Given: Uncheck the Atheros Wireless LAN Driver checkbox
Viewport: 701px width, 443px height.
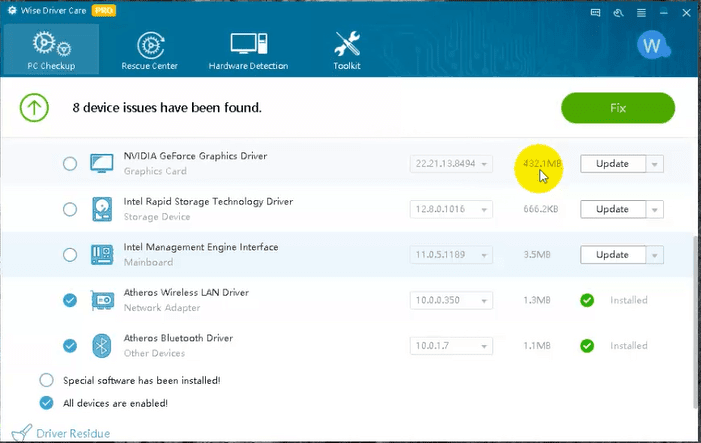Looking at the screenshot, I should click(70, 300).
